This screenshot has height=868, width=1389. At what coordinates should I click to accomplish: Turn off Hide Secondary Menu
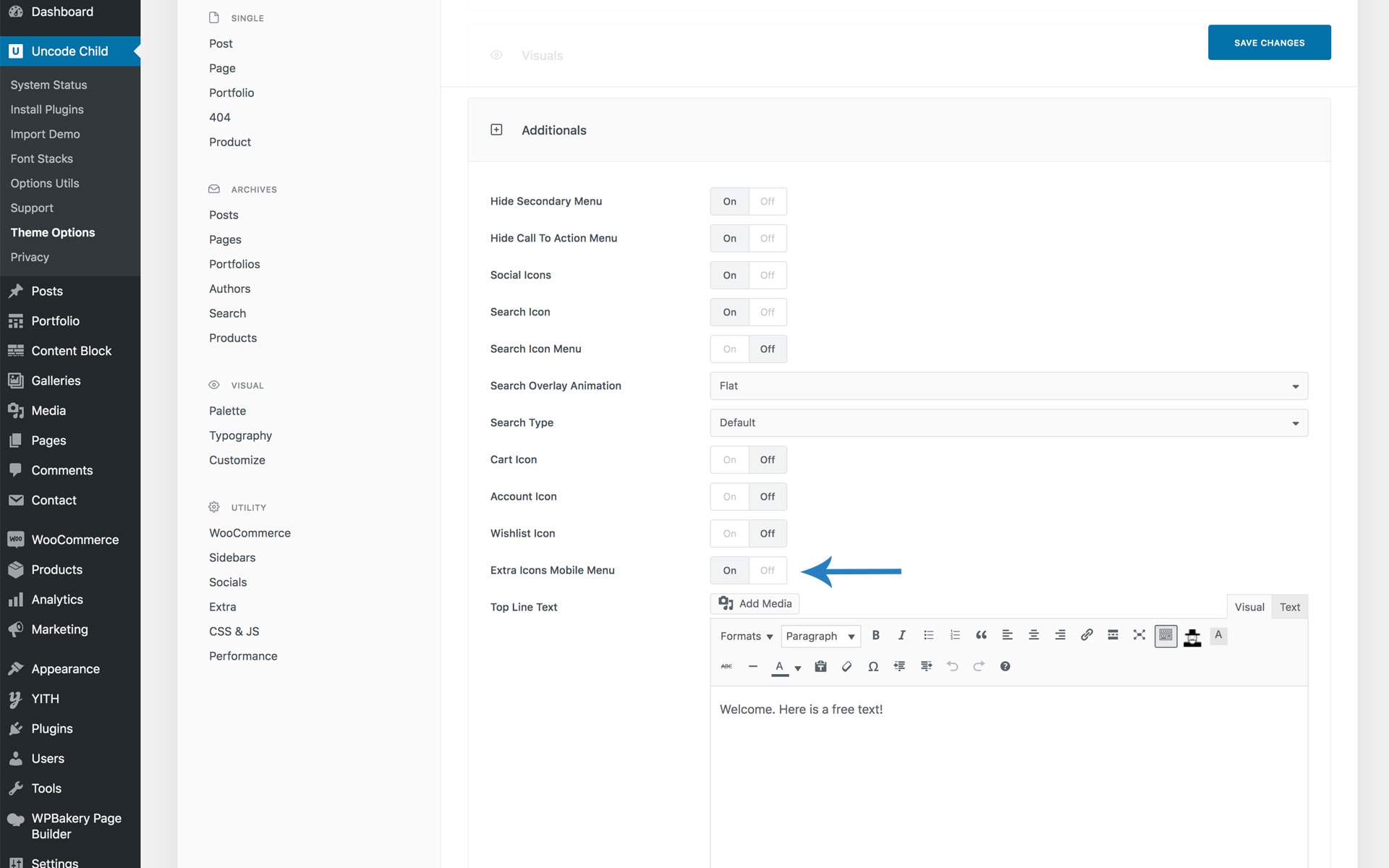click(768, 202)
